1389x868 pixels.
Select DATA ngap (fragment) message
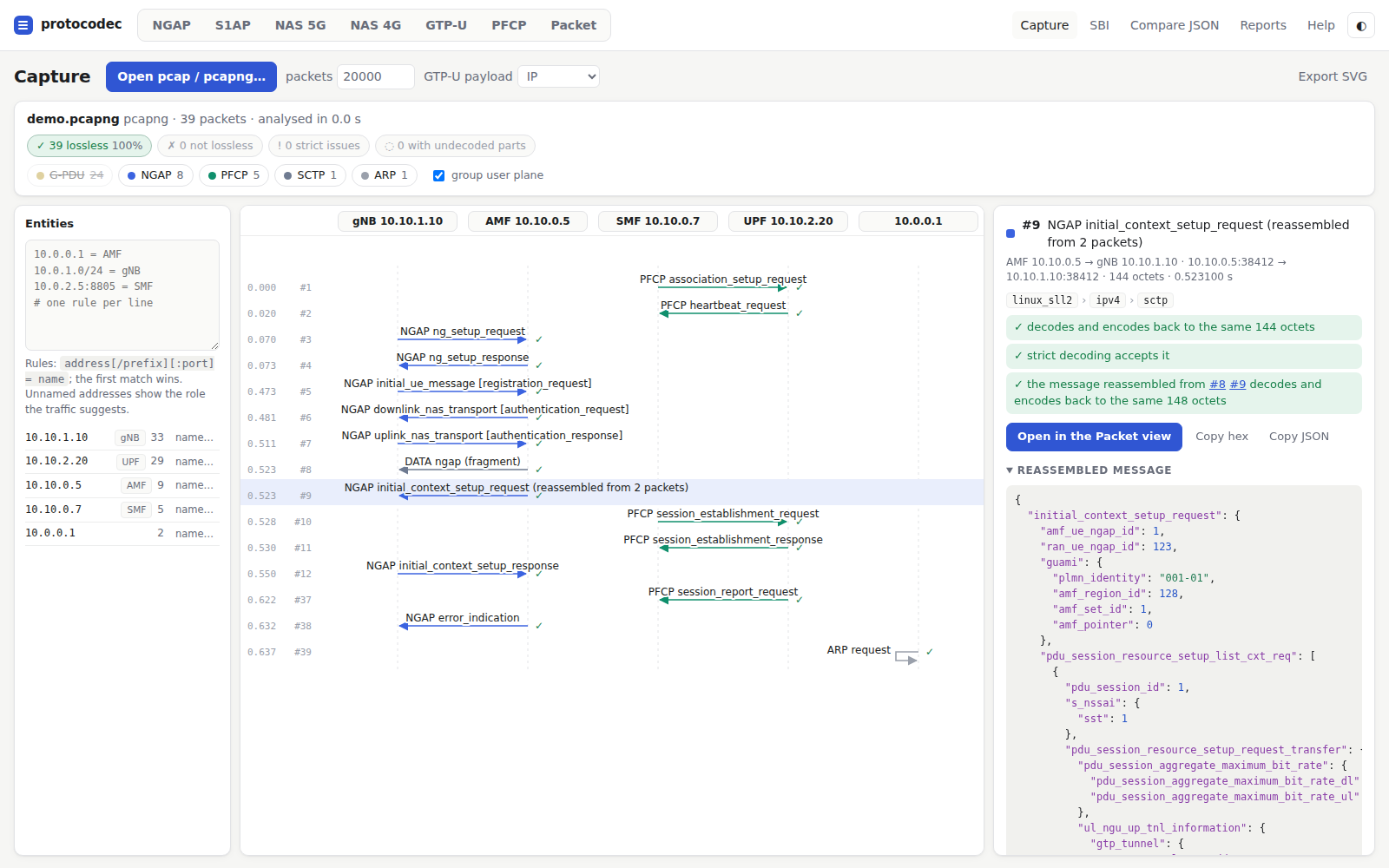[x=463, y=462]
